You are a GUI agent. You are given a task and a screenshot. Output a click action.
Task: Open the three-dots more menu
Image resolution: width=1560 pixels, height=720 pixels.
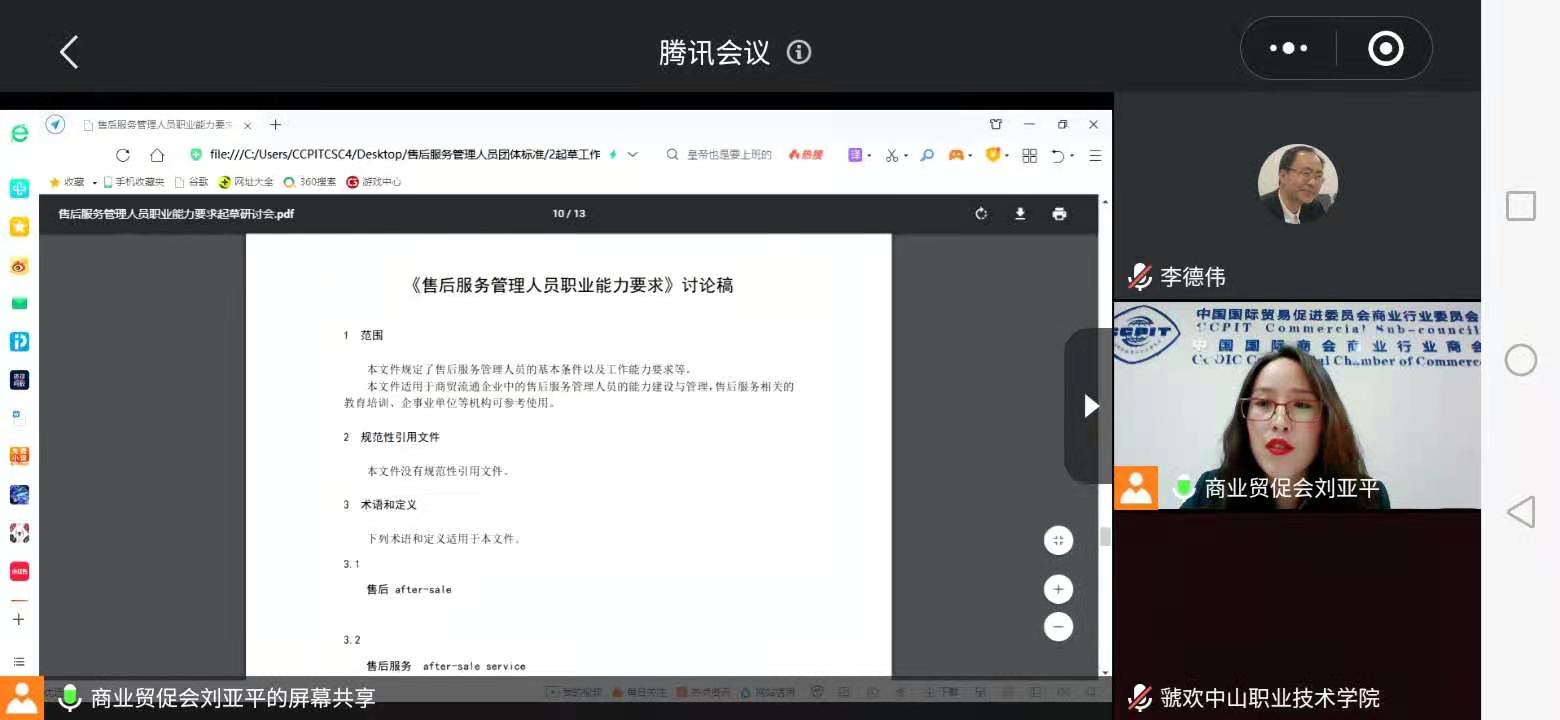(1288, 48)
